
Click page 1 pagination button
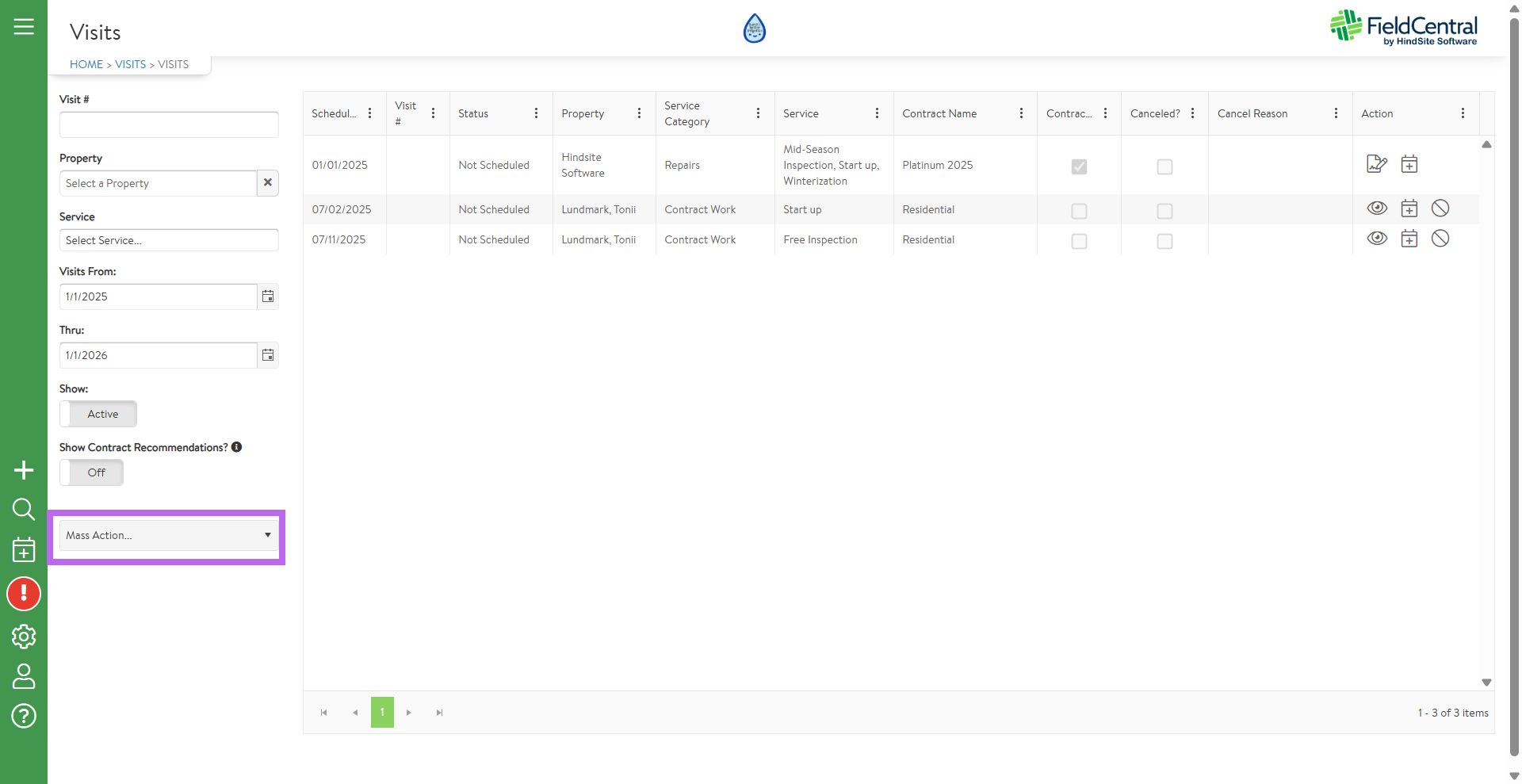pyautogui.click(x=382, y=713)
